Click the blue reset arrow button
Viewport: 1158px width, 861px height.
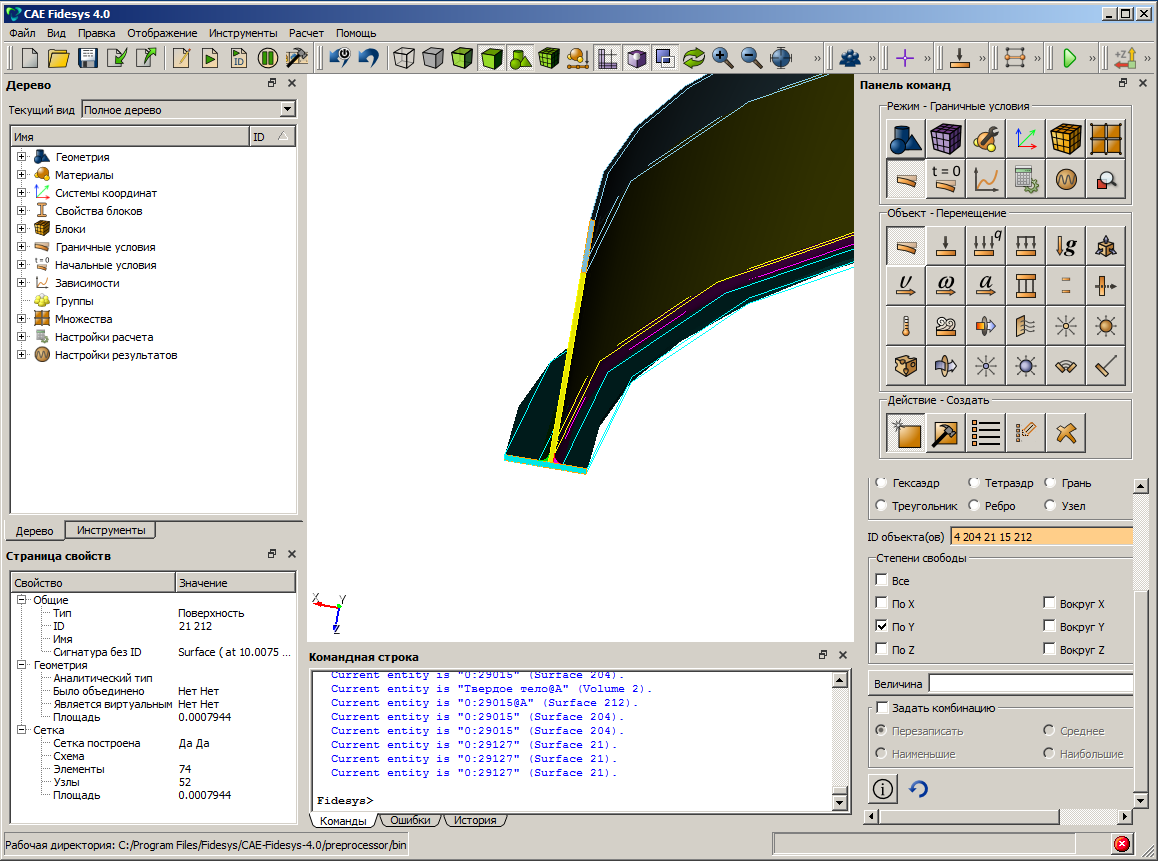918,789
